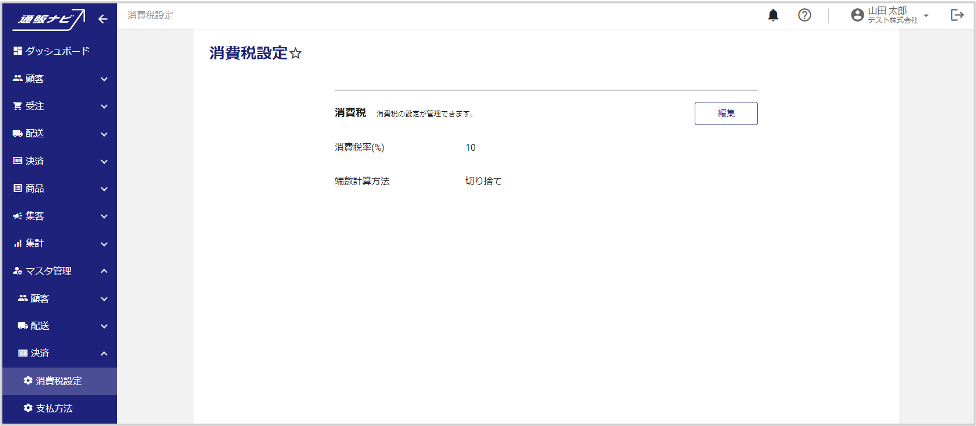
Task: Click the 編集 button
Action: point(726,113)
